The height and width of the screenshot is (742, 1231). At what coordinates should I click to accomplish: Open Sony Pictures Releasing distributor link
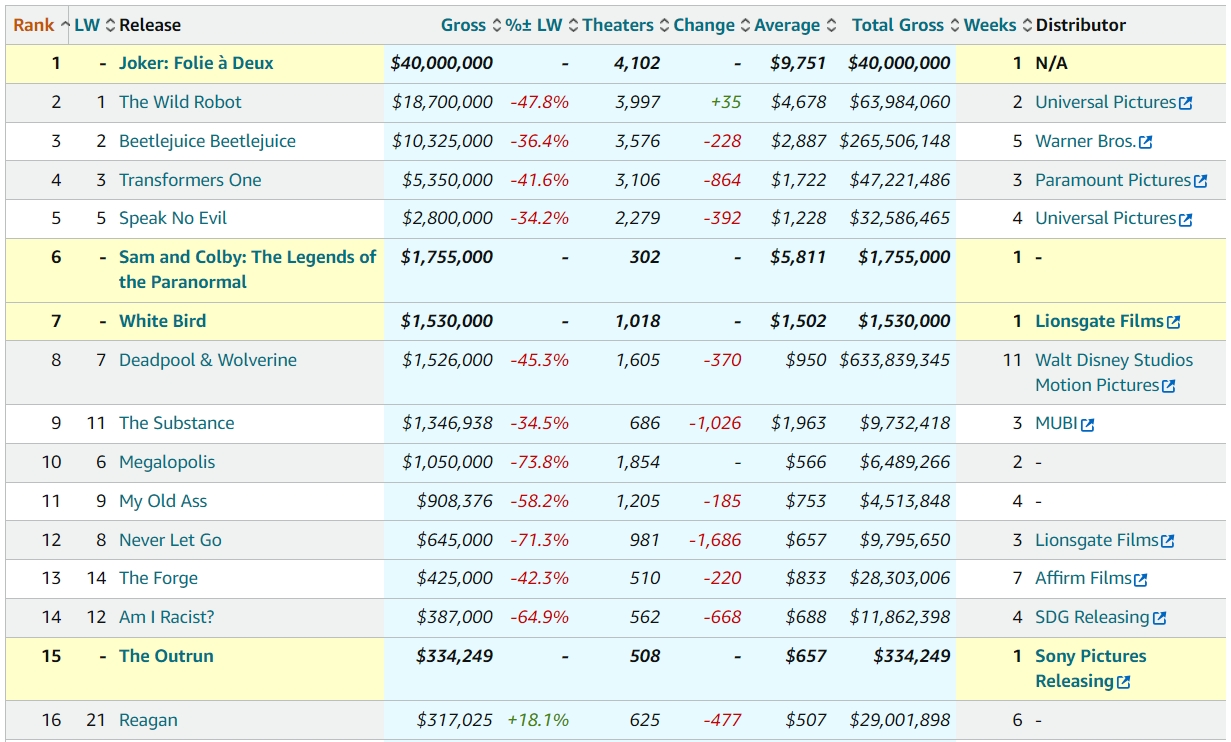[1091, 668]
